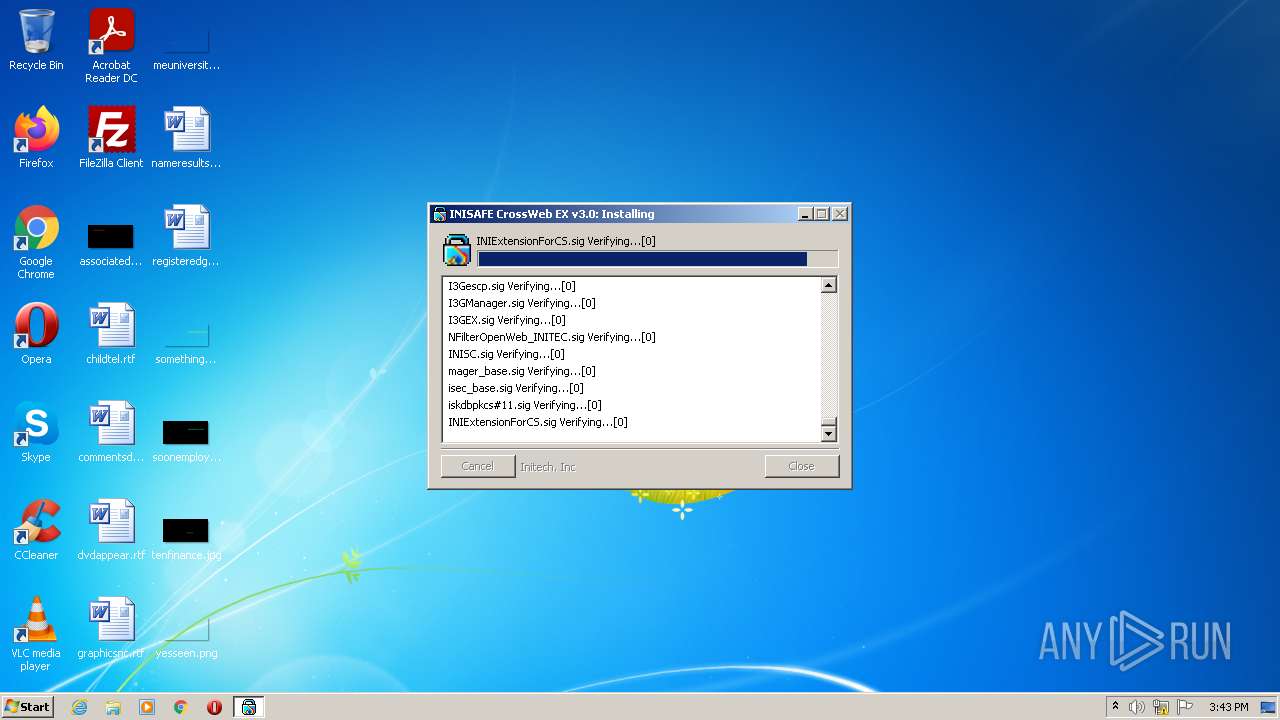Open the Start menu
The image size is (1280, 720).
click(x=27, y=707)
